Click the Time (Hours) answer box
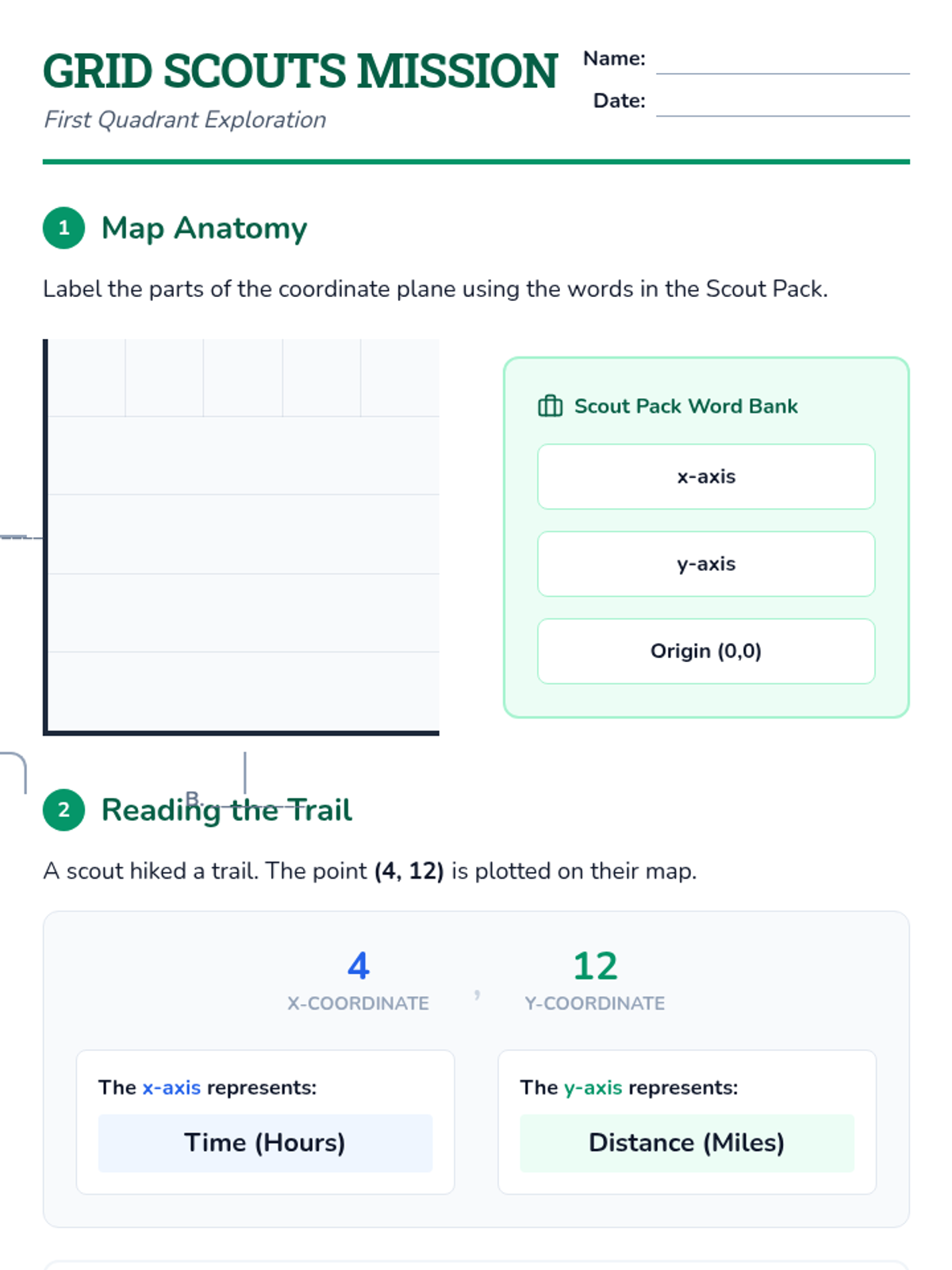This screenshot has height=1270, width=952. click(x=265, y=1143)
